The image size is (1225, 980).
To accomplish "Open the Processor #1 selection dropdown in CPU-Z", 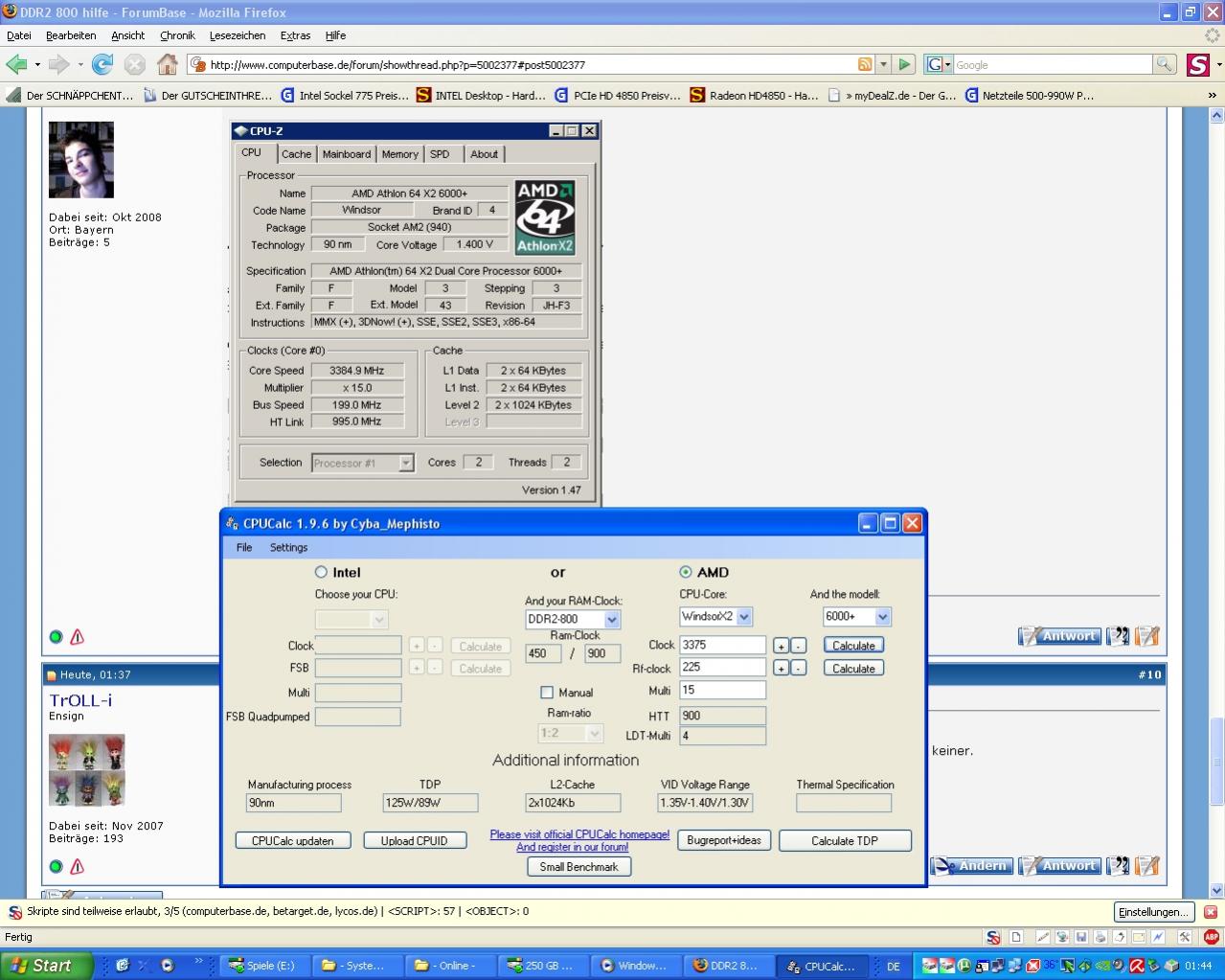I will pyautogui.click(x=406, y=463).
